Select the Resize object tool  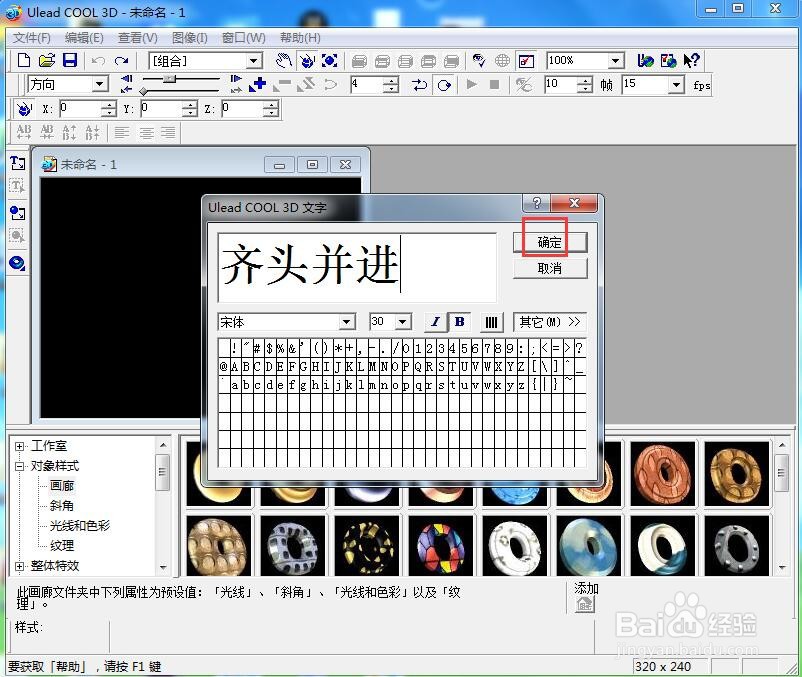(x=330, y=61)
